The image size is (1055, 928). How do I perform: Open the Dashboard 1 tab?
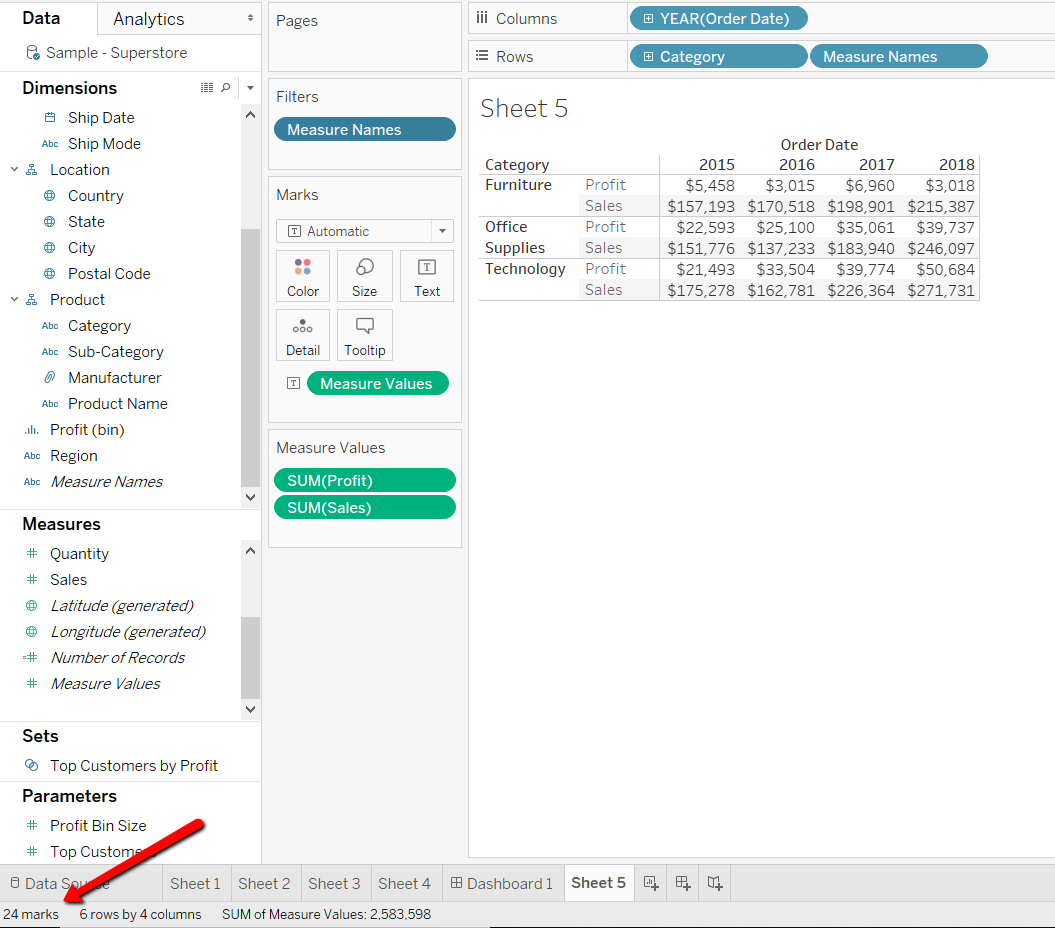(503, 883)
